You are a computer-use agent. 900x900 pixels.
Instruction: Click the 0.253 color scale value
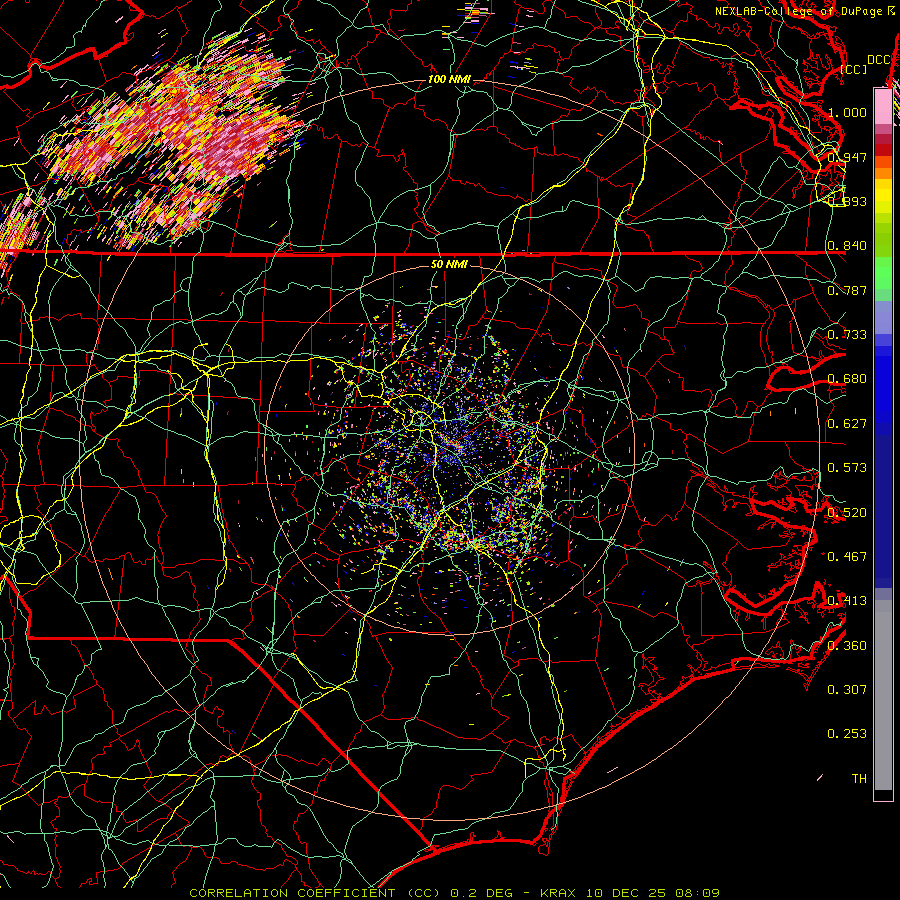847,734
